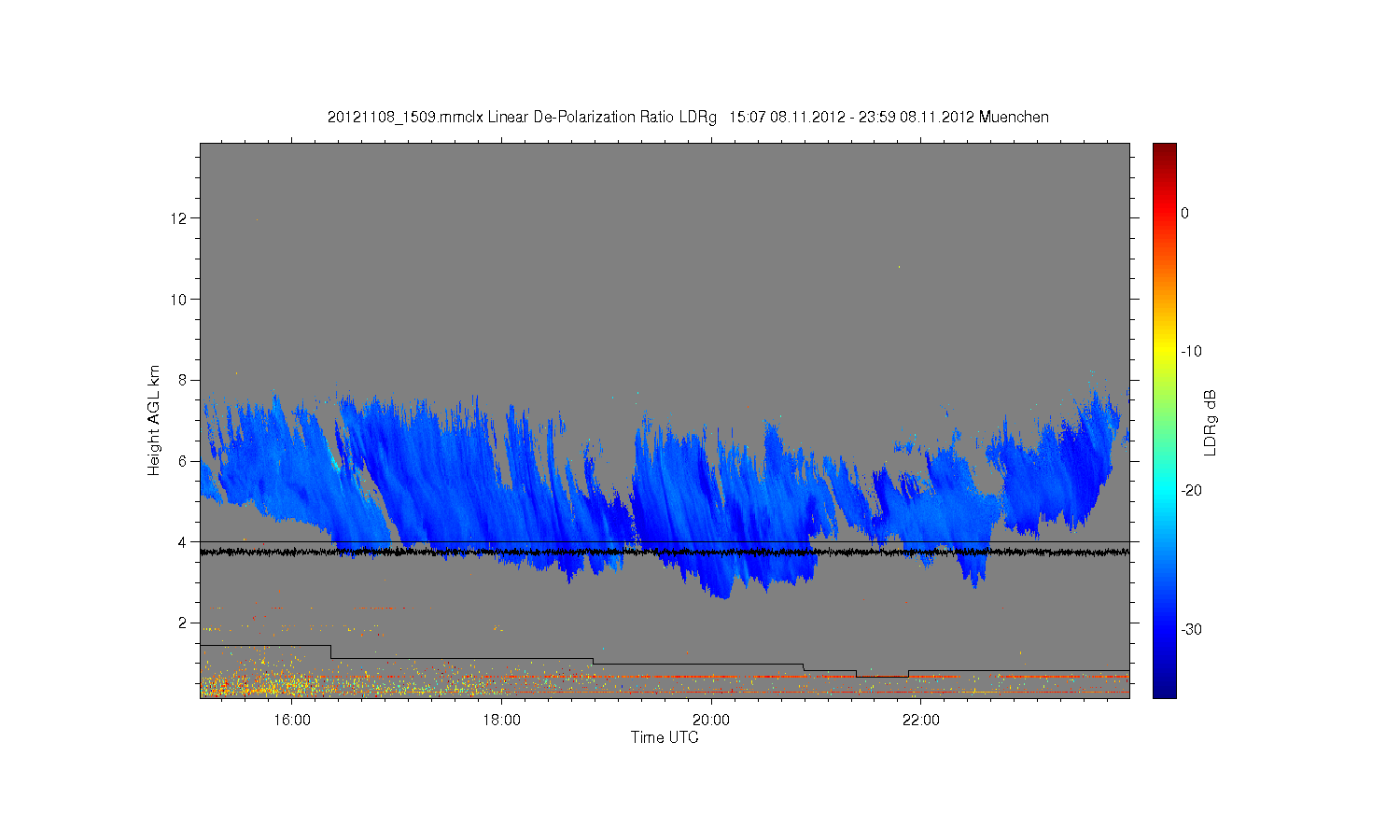The width and height of the screenshot is (1400, 840).
Task: Click the height tick label 12
Action: (179, 218)
